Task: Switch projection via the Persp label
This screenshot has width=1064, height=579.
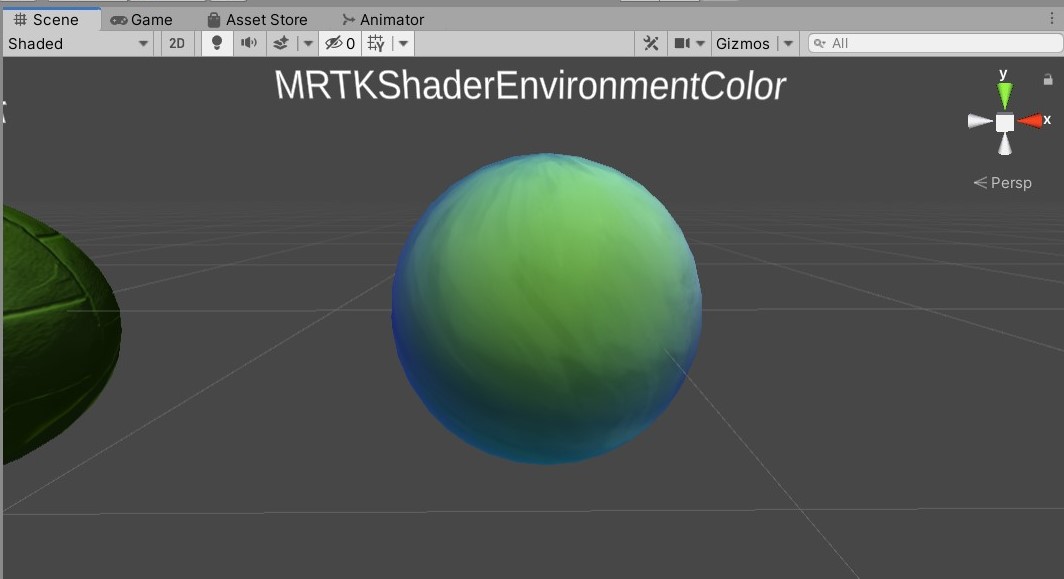Action: point(1003,183)
